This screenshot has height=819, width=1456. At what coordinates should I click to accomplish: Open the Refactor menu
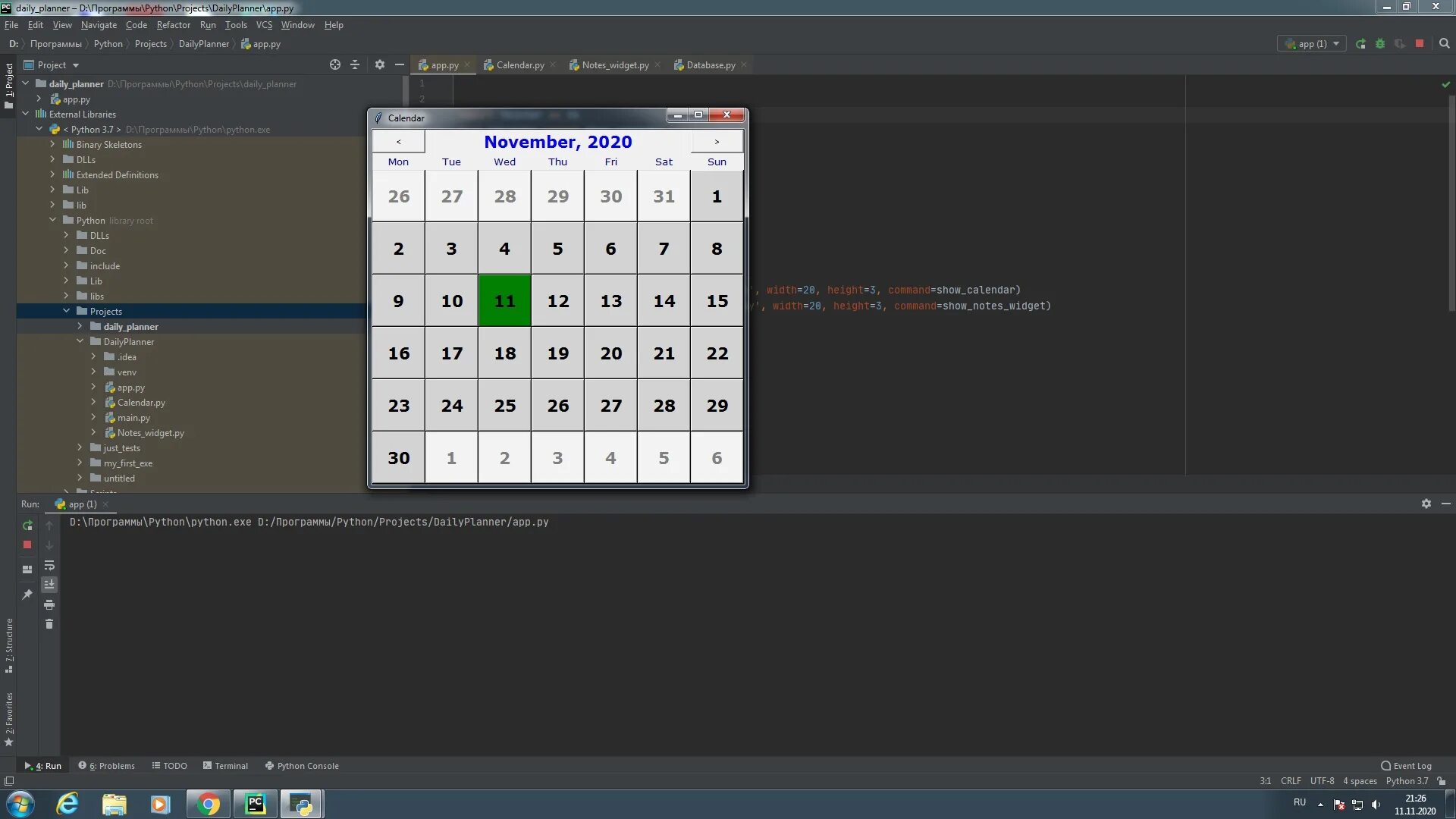point(173,25)
